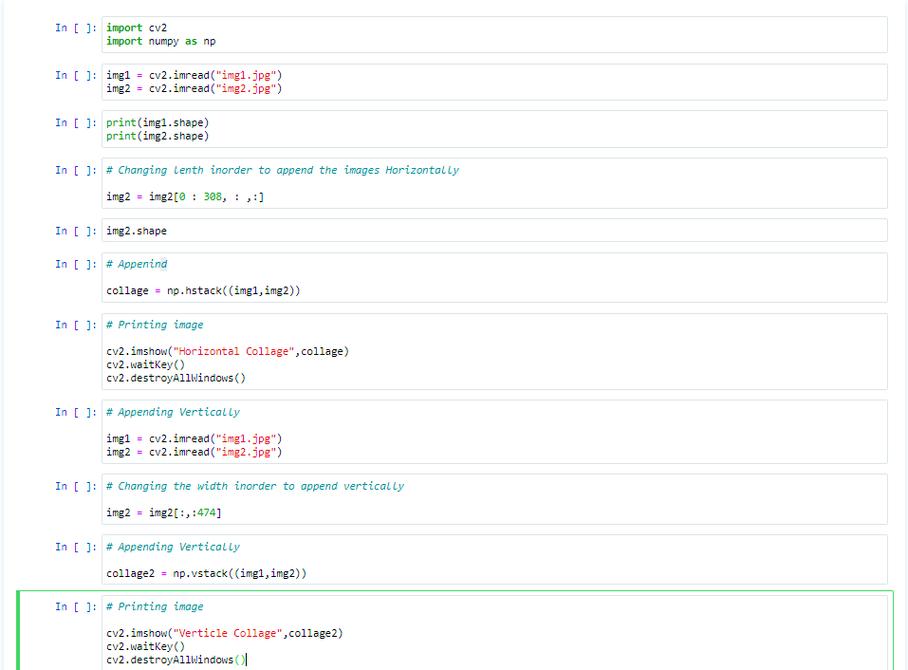Click the cell containing import cv2
908x670 pixels.
tap(494, 35)
